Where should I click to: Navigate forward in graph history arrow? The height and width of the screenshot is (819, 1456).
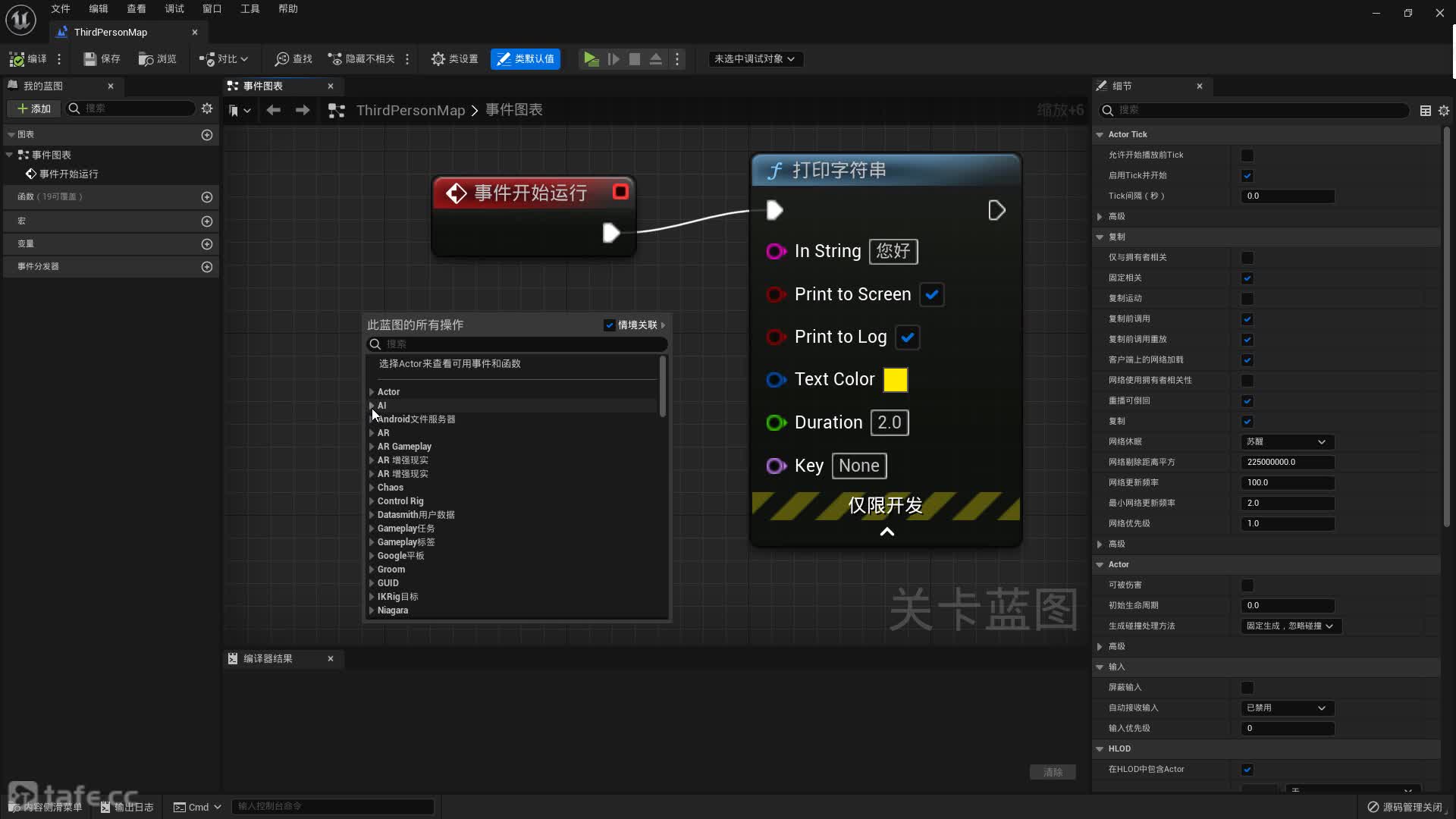coord(303,110)
